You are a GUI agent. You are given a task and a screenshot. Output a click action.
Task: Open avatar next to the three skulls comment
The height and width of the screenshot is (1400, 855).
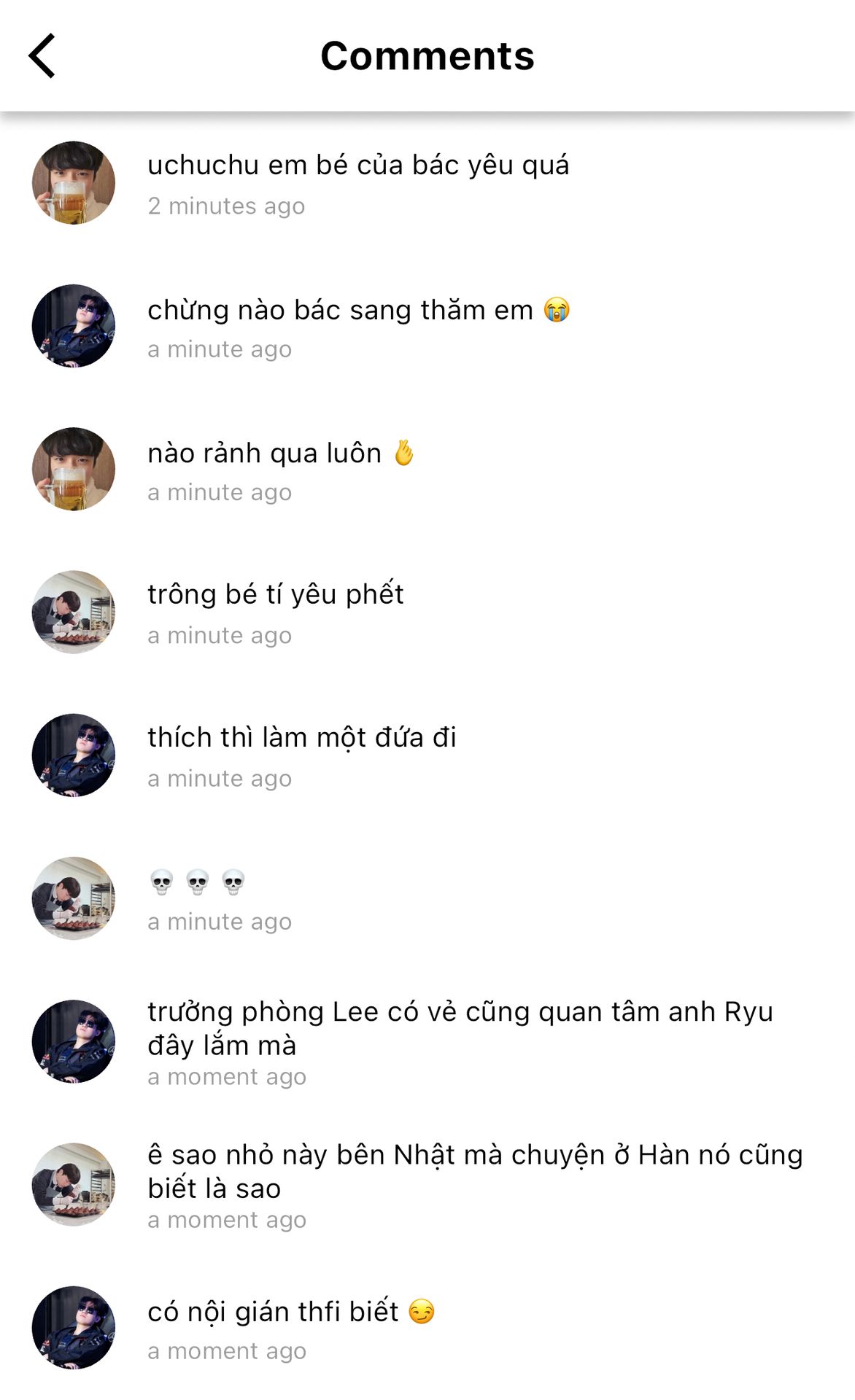click(74, 898)
